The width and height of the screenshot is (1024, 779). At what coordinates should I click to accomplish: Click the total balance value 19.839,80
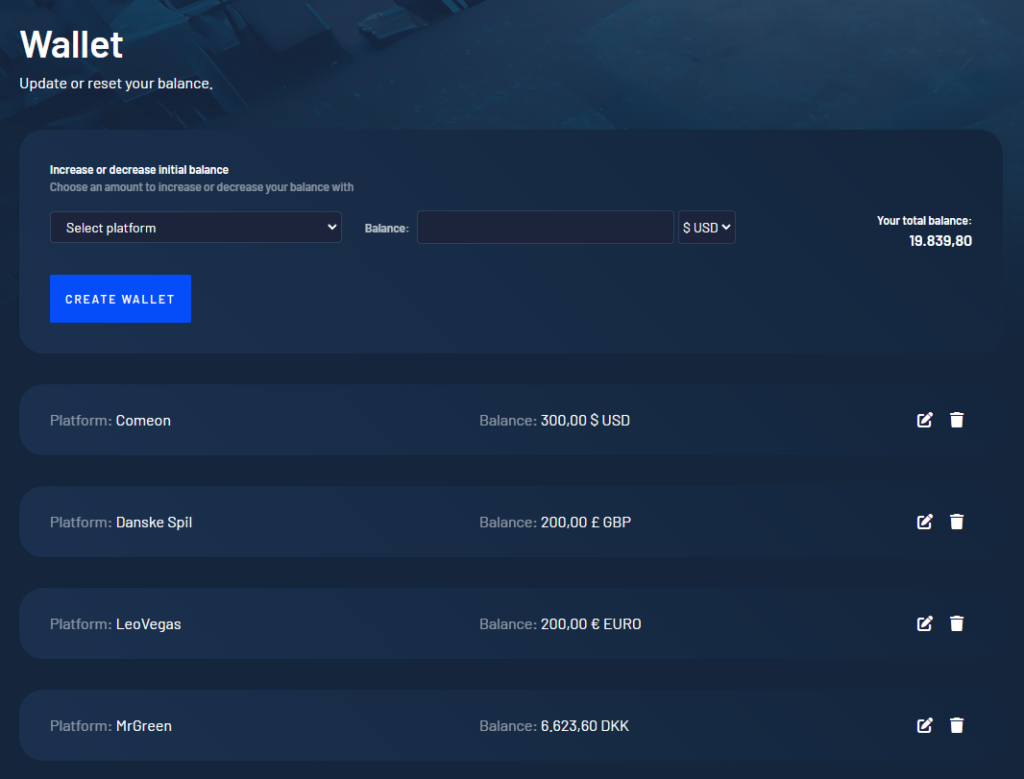[x=940, y=241]
